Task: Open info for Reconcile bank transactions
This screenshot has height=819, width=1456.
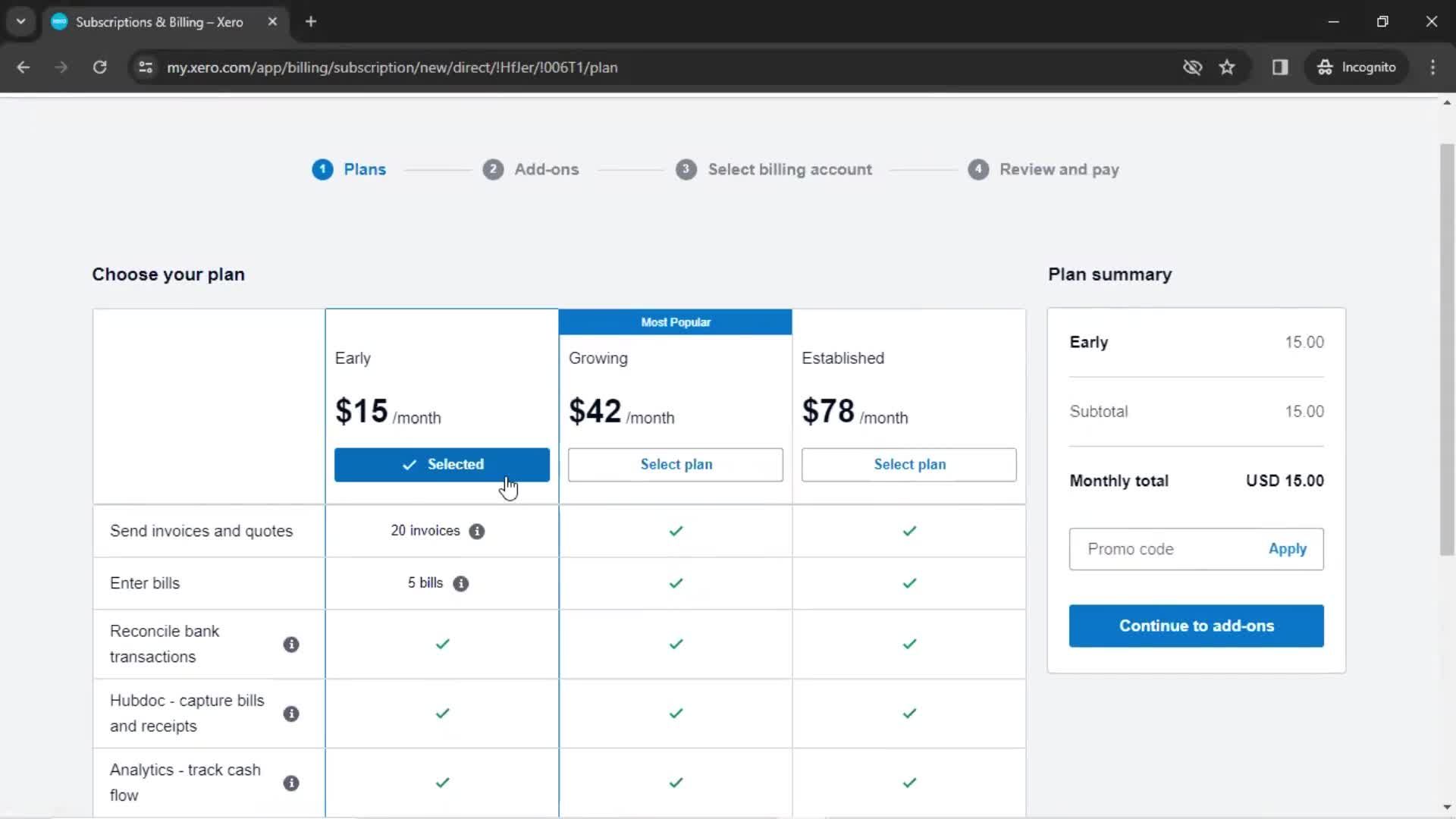Action: coord(291,645)
